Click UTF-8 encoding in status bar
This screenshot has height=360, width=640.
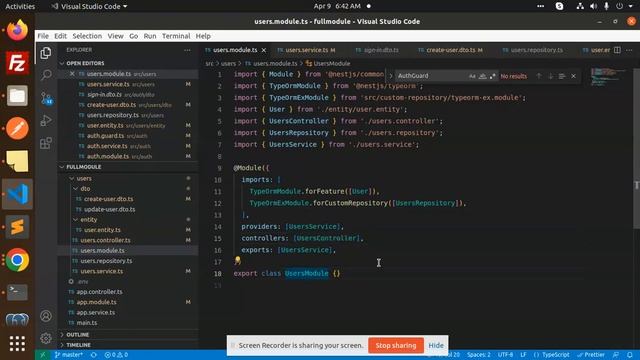[x=505, y=355]
